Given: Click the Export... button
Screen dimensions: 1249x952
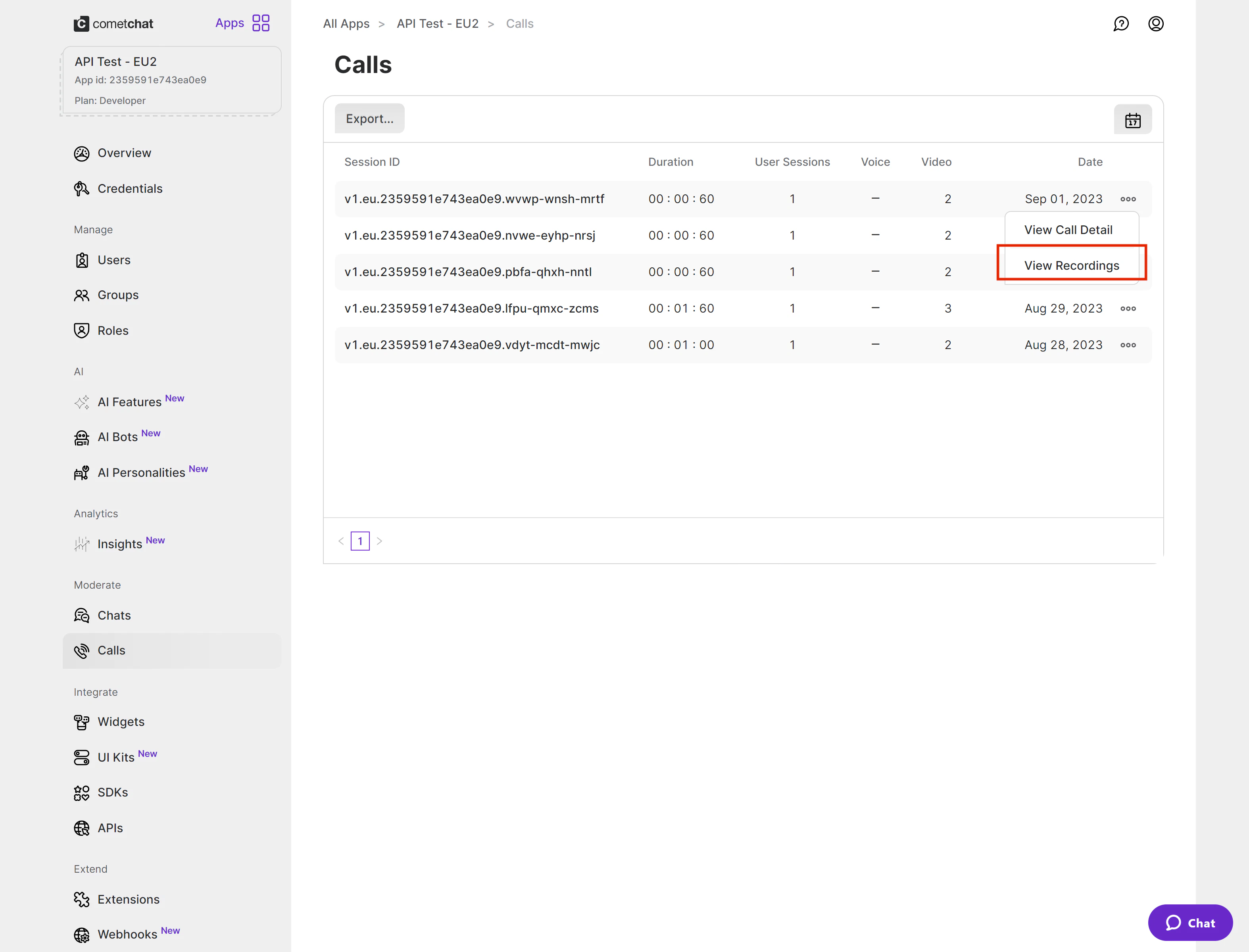Looking at the screenshot, I should pyautogui.click(x=369, y=119).
